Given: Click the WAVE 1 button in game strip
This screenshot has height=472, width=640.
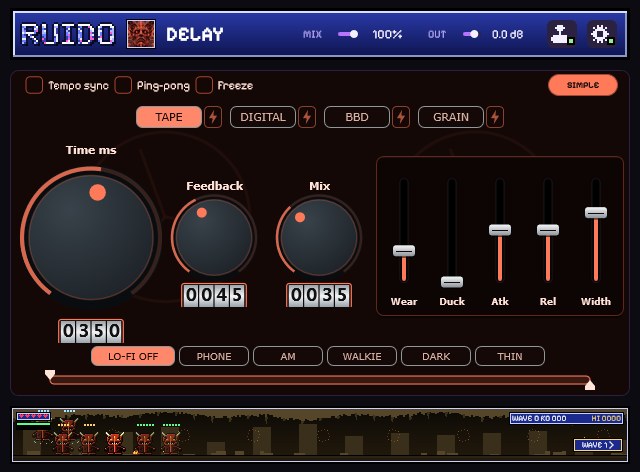Looking at the screenshot, I should [x=598, y=445].
